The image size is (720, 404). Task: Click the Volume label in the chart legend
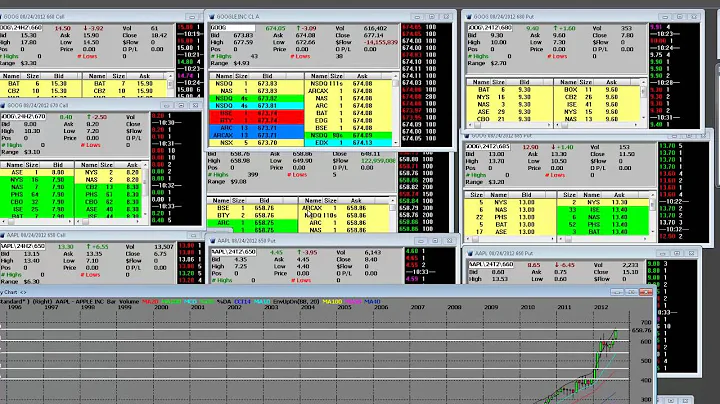(x=129, y=302)
